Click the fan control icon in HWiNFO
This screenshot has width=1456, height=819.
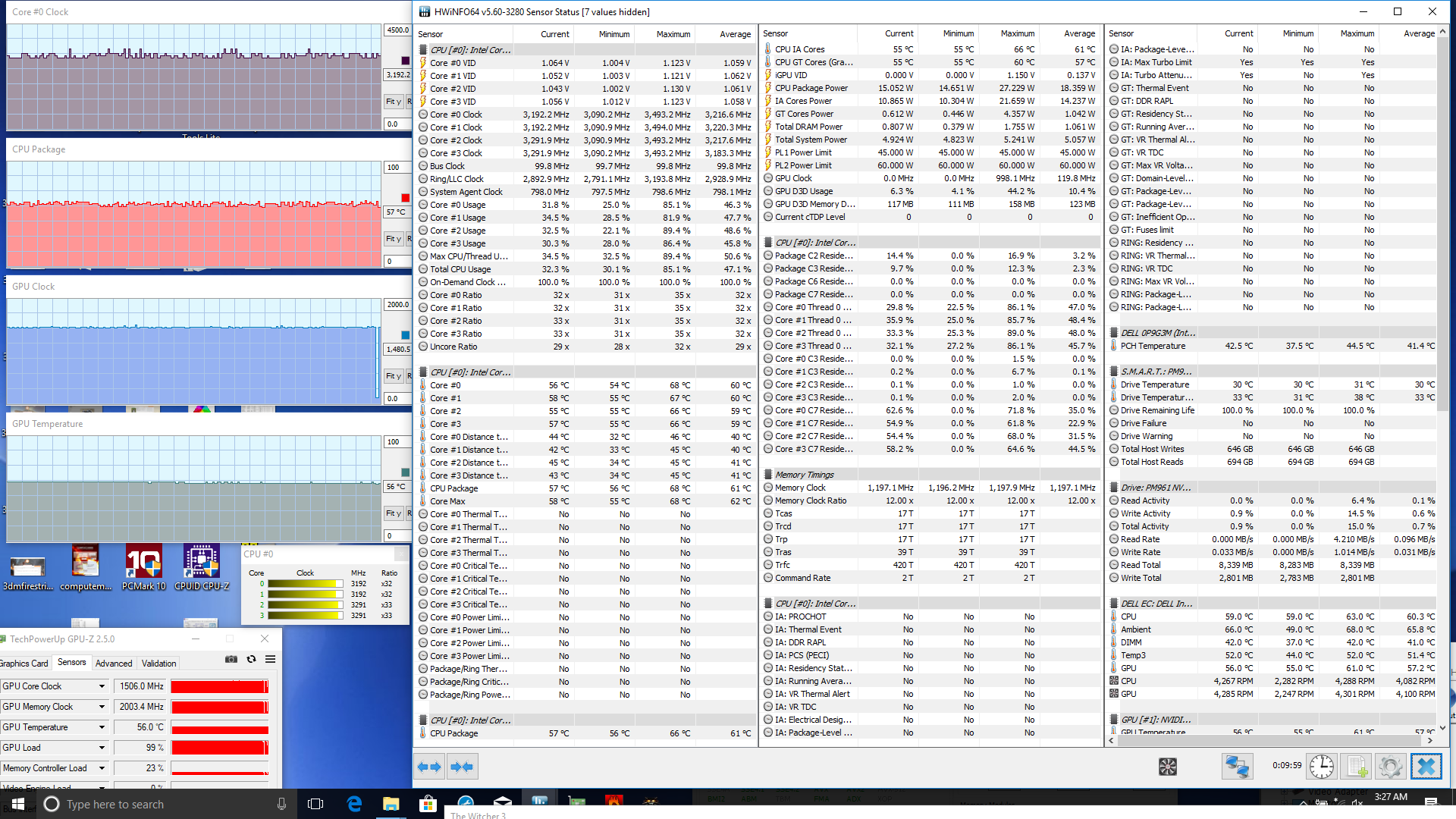(x=1168, y=767)
